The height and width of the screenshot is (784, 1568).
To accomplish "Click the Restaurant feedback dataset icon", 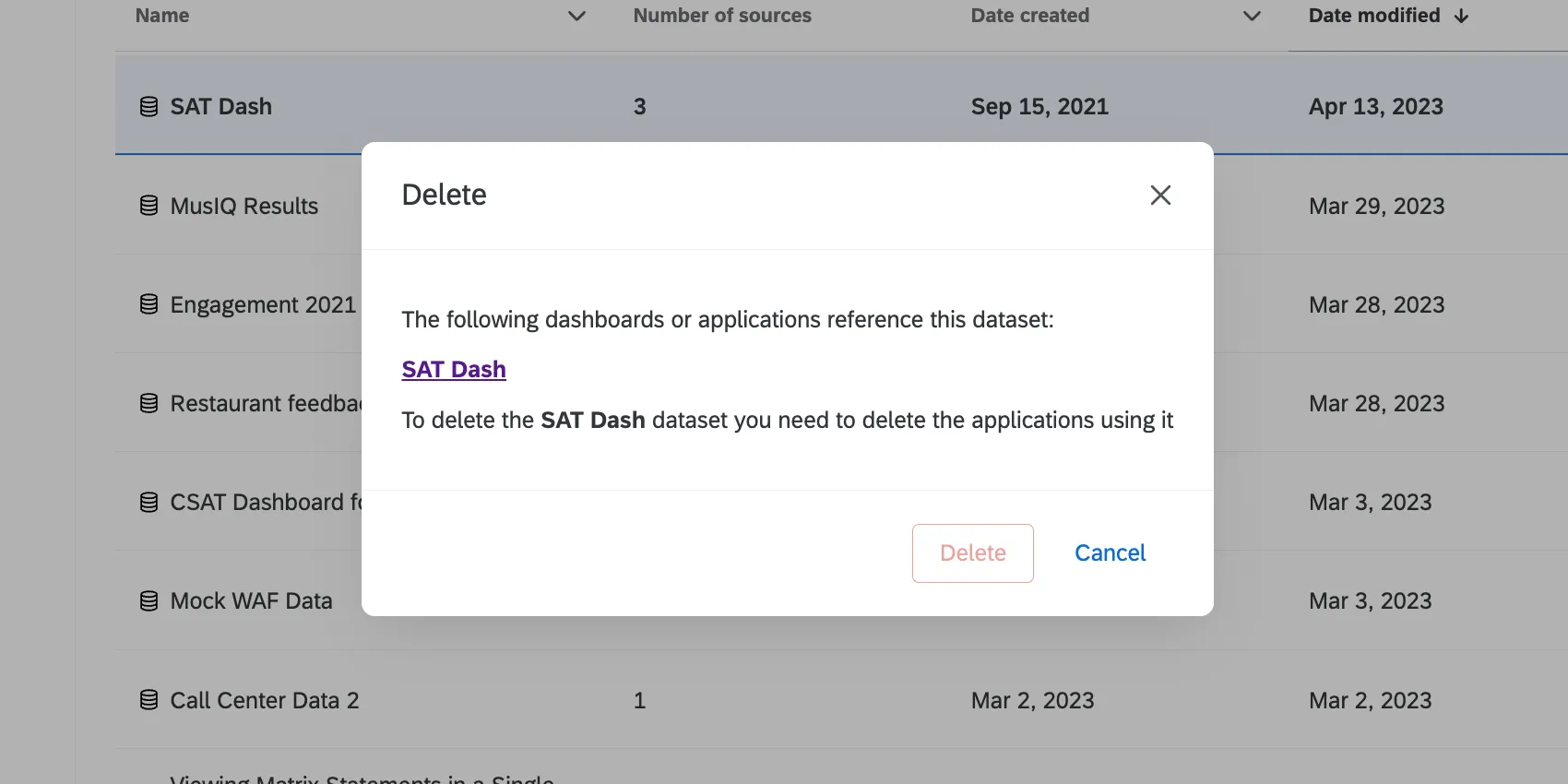I will [148, 403].
